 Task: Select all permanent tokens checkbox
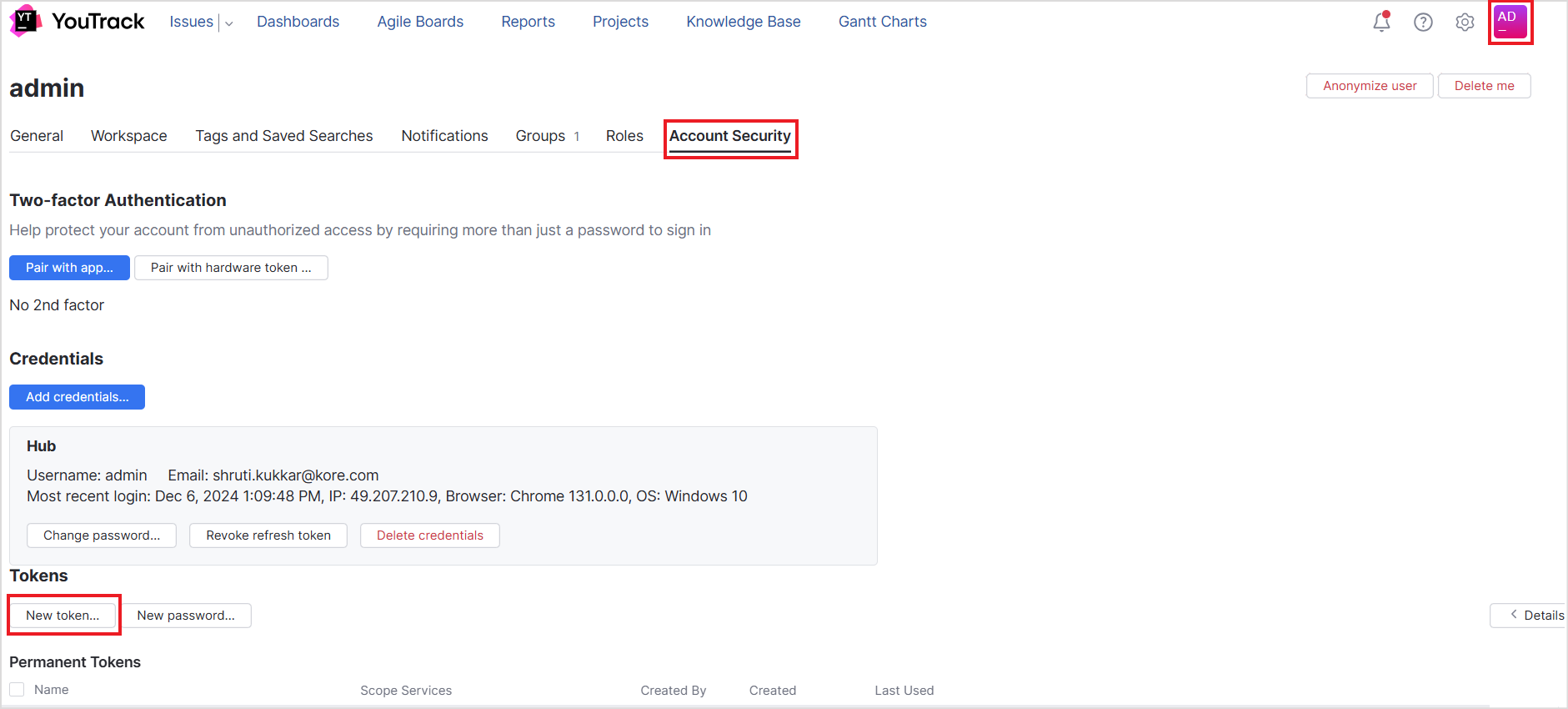click(x=17, y=690)
